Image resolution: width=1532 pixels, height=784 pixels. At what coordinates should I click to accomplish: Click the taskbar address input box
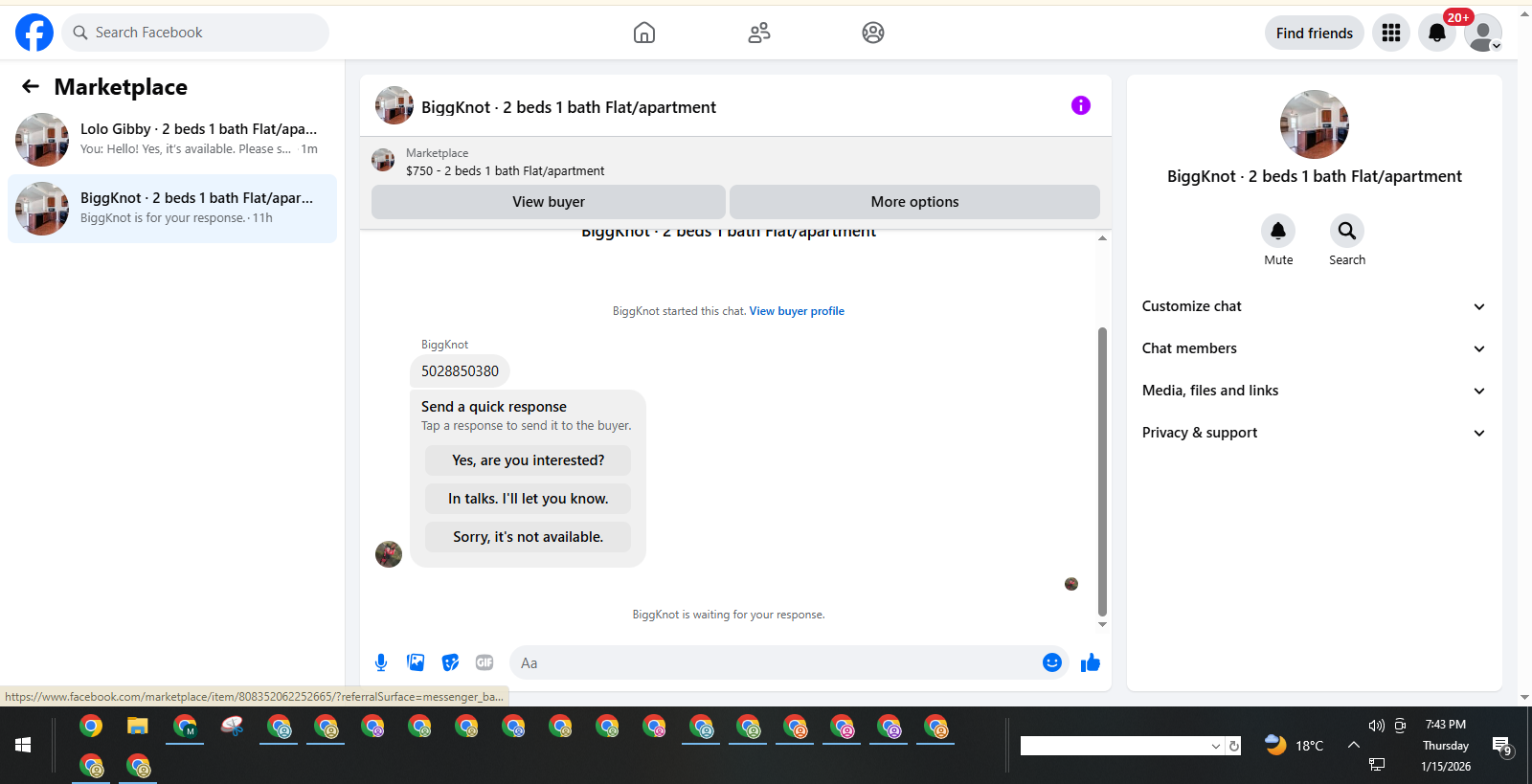[x=1115, y=746]
